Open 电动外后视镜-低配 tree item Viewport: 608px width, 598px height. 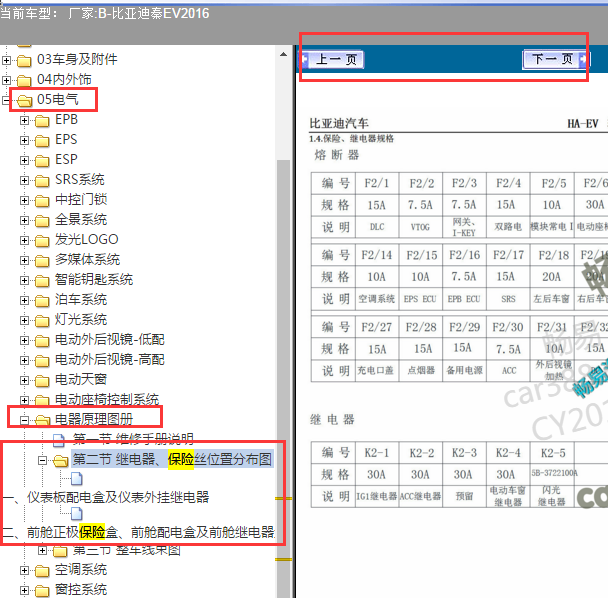coord(110,340)
